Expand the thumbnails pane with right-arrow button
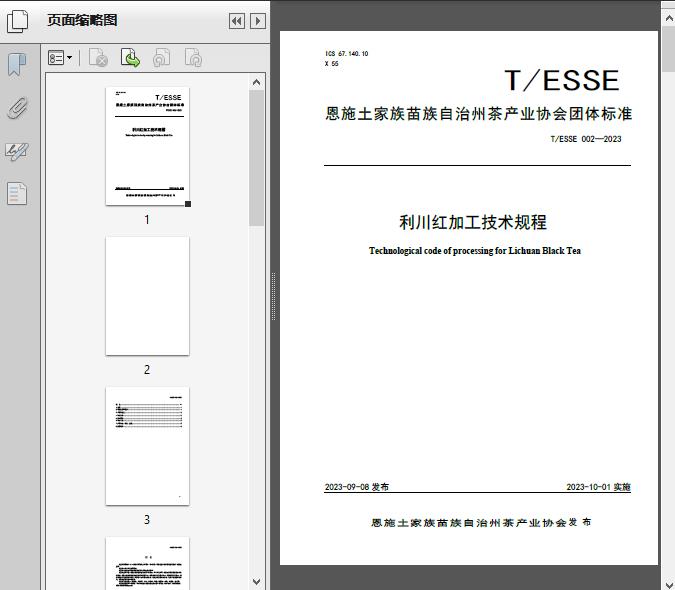Screen dimensions: 675x590 (257, 21)
